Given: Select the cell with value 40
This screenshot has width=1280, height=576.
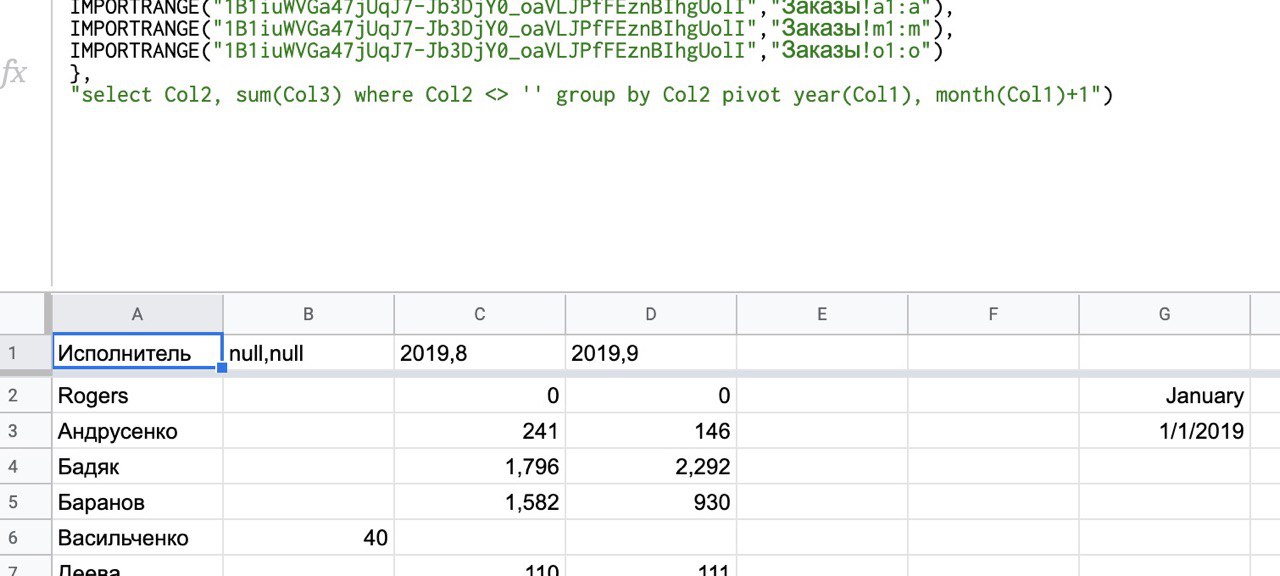Looking at the screenshot, I should click(x=308, y=539).
